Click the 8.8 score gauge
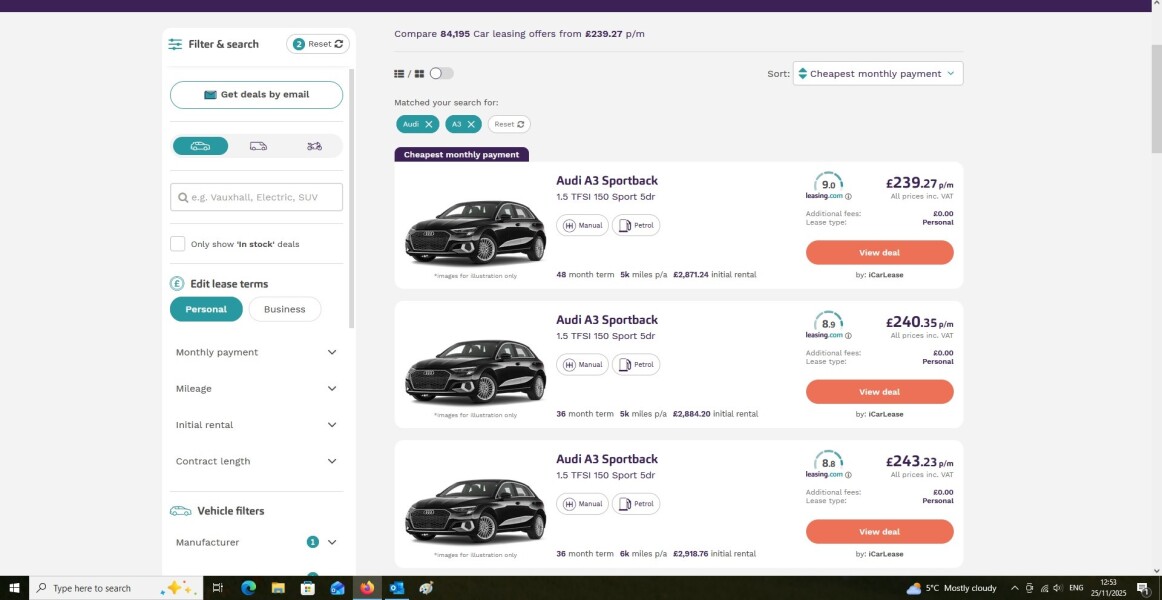 [829, 461]
